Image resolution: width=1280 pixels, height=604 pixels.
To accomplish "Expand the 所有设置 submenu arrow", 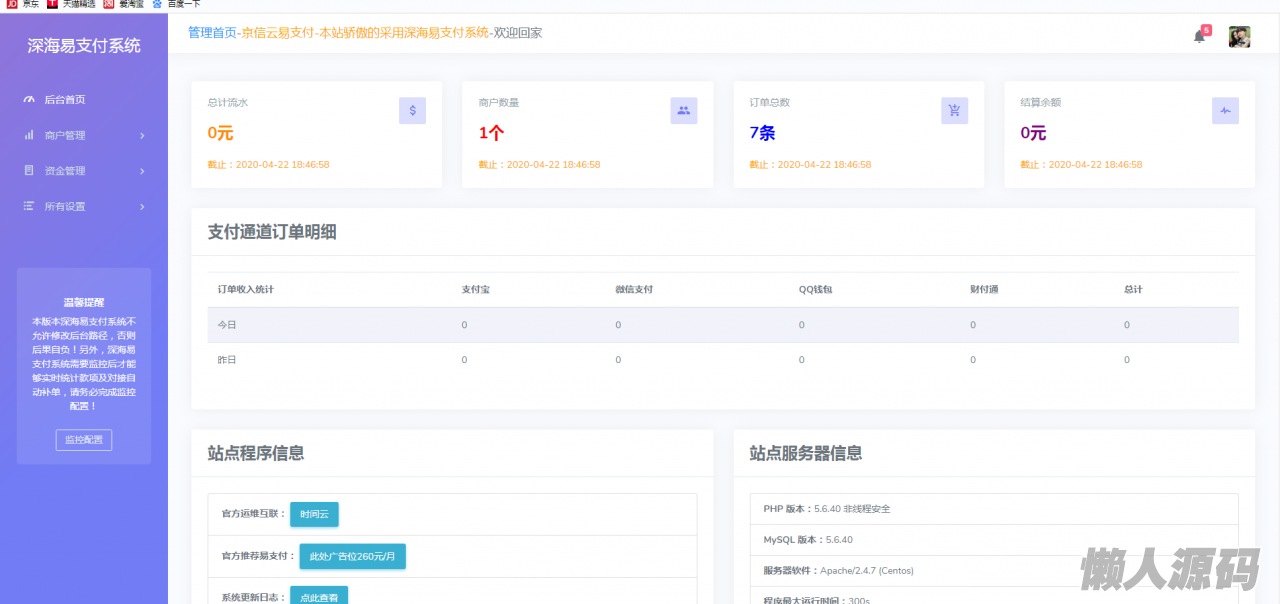I will click(142, 207).
